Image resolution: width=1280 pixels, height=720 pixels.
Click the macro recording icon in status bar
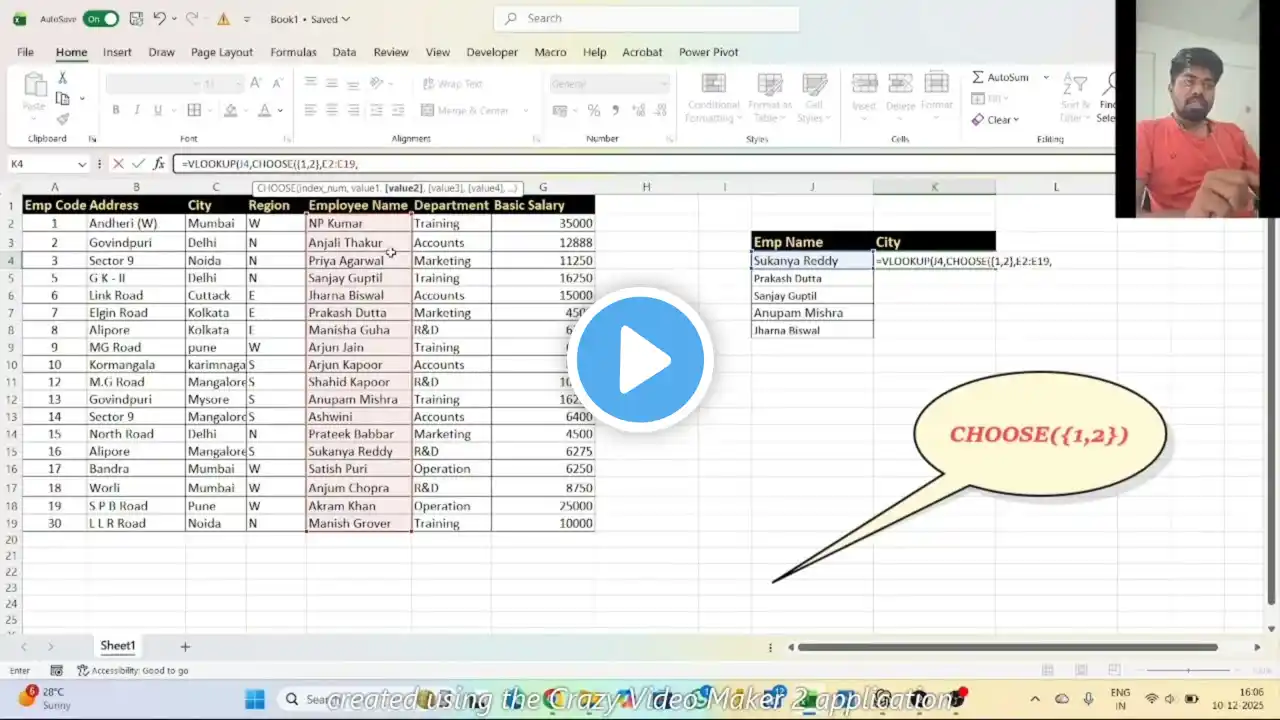point(58,671)
